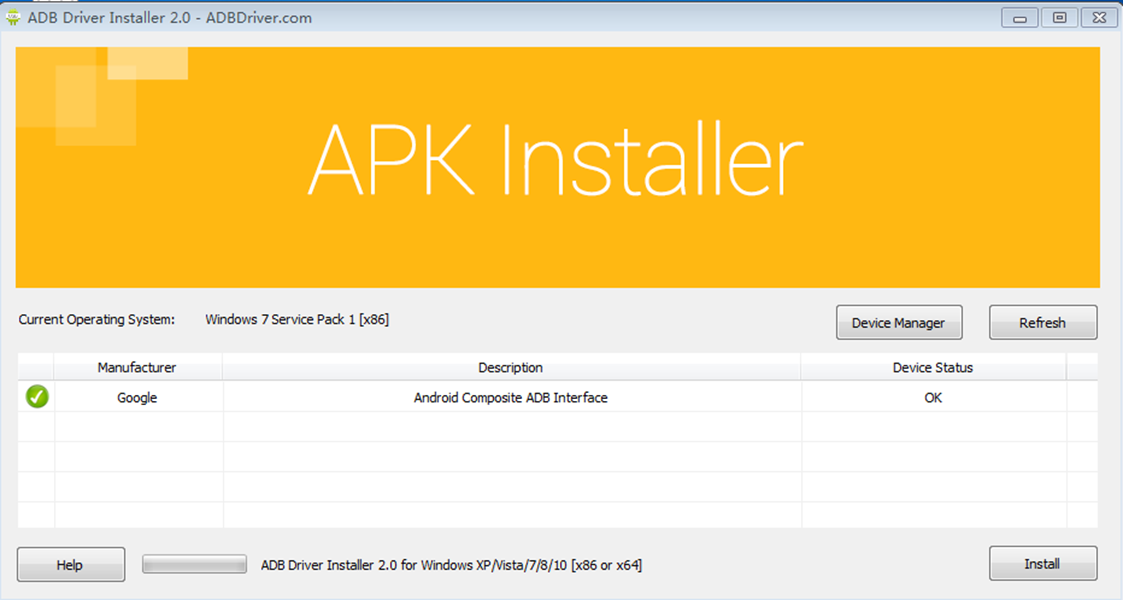Select the Android Composite ADB Interface entry
The height and width of the screenshot is (600, 1123).
click(510, 397)
